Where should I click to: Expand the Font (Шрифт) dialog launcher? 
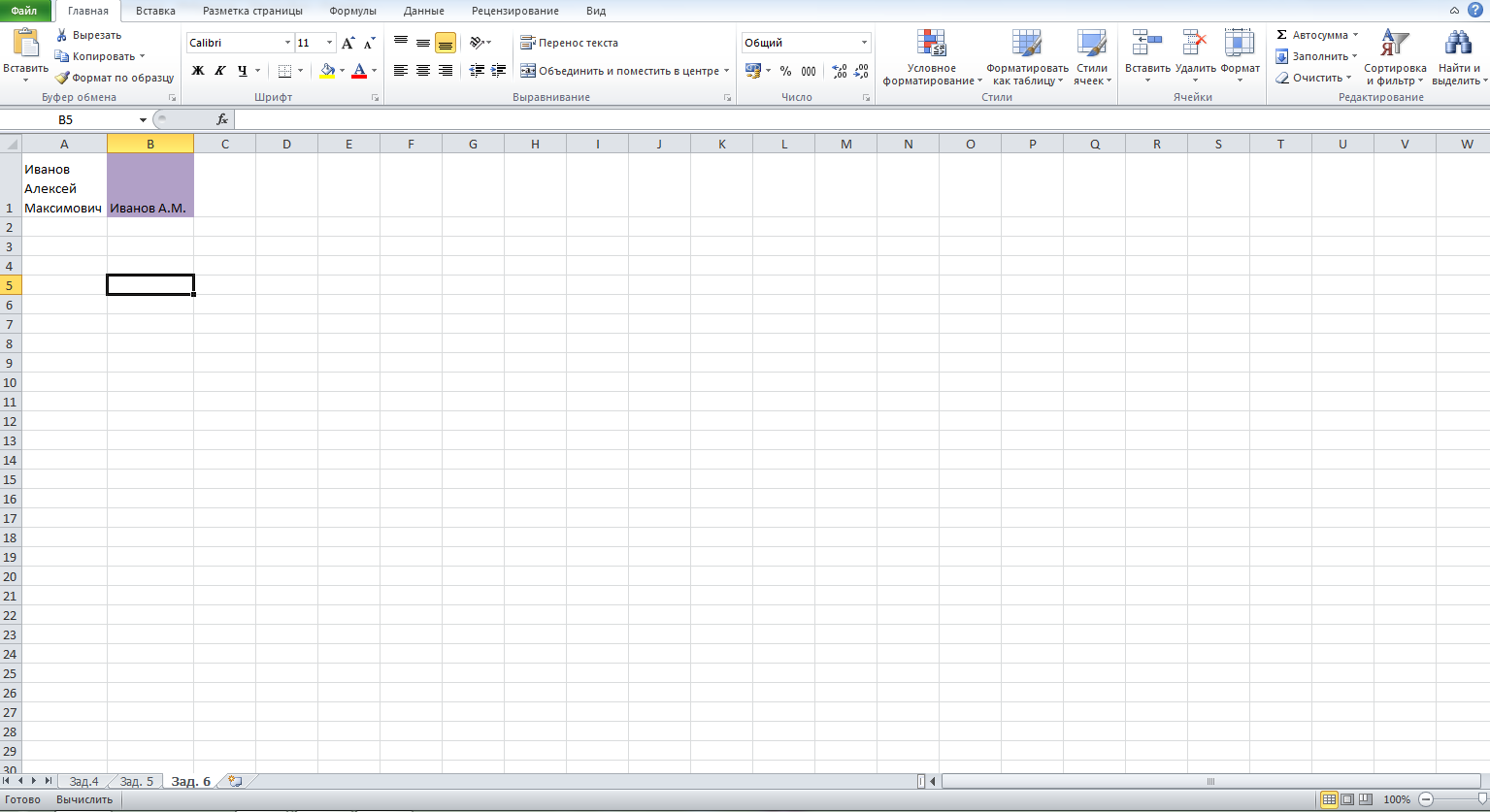(376, 98)
